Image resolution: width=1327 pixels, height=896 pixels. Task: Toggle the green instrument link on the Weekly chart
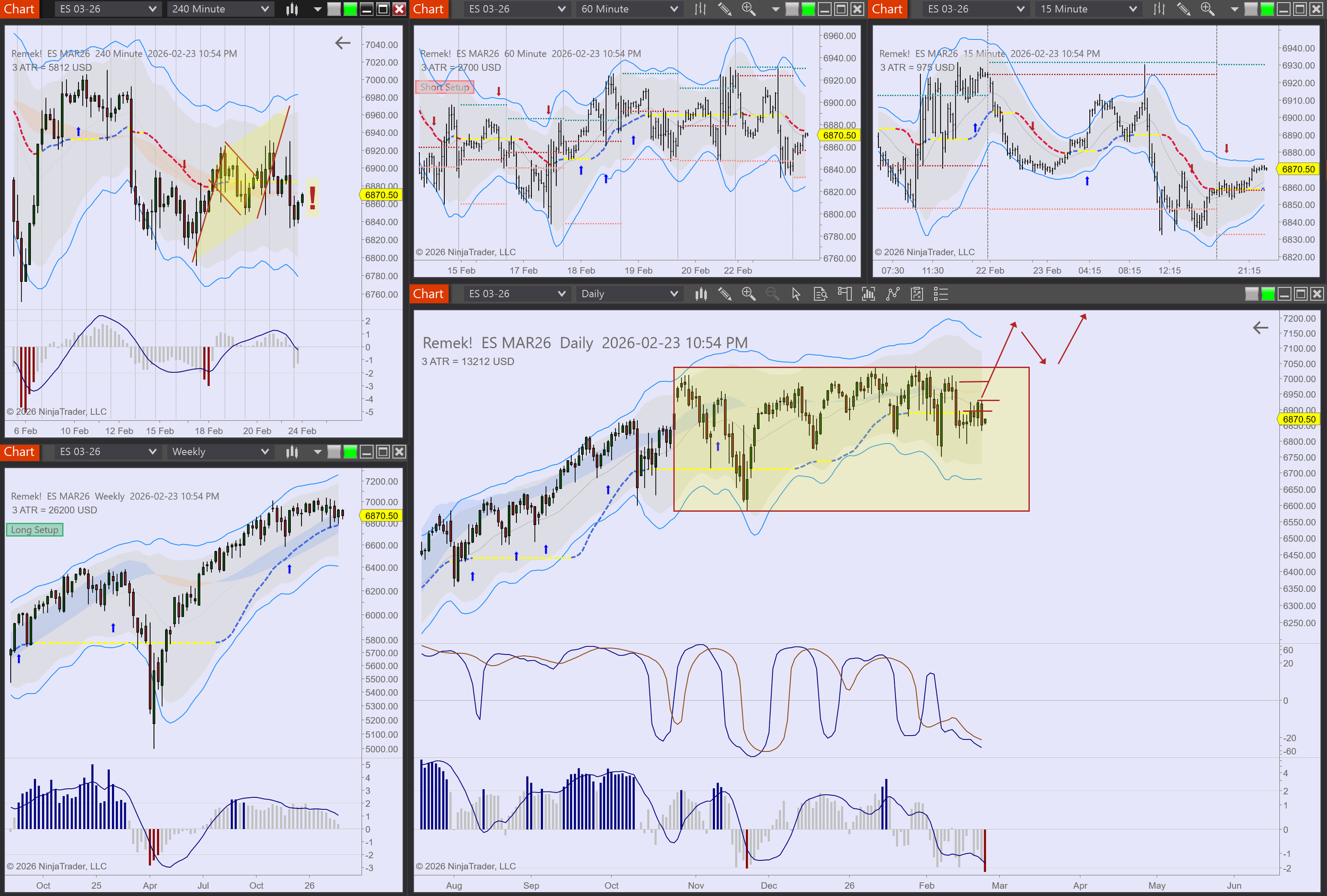pos(350,452)
